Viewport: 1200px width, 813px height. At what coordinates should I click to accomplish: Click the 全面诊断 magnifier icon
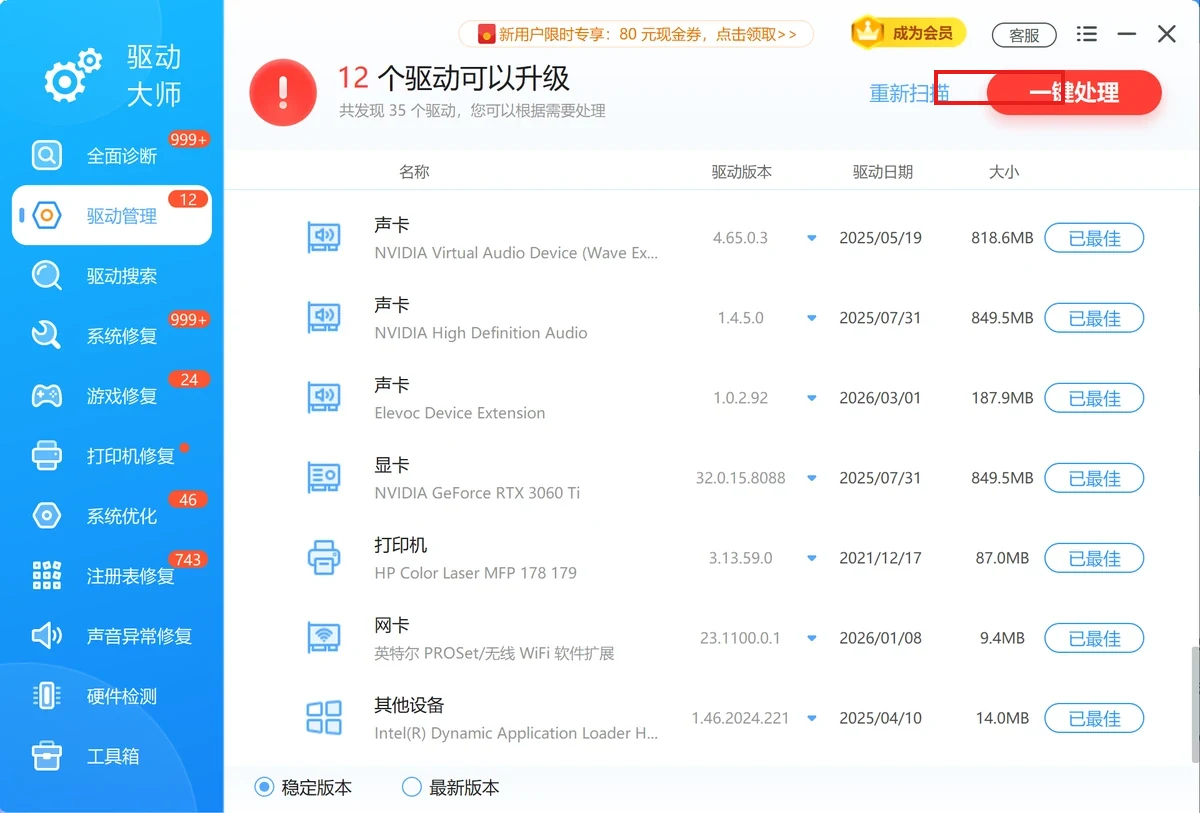(46, 156)
